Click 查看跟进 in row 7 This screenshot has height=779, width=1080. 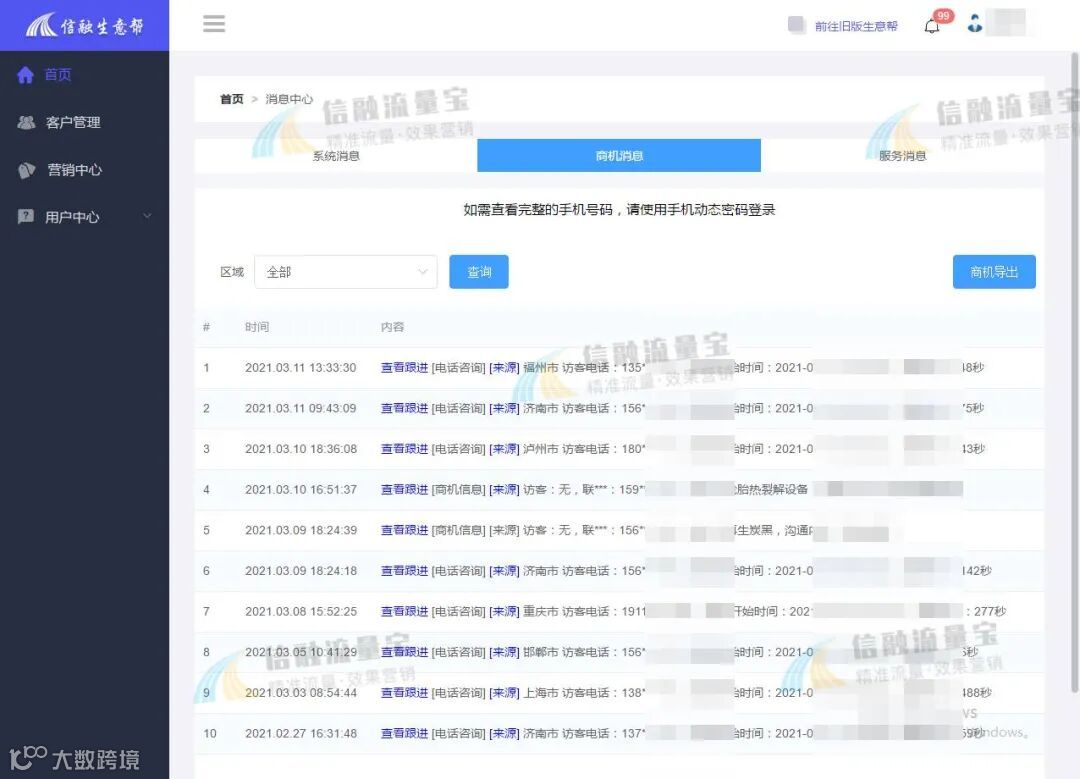coord(404,612)
